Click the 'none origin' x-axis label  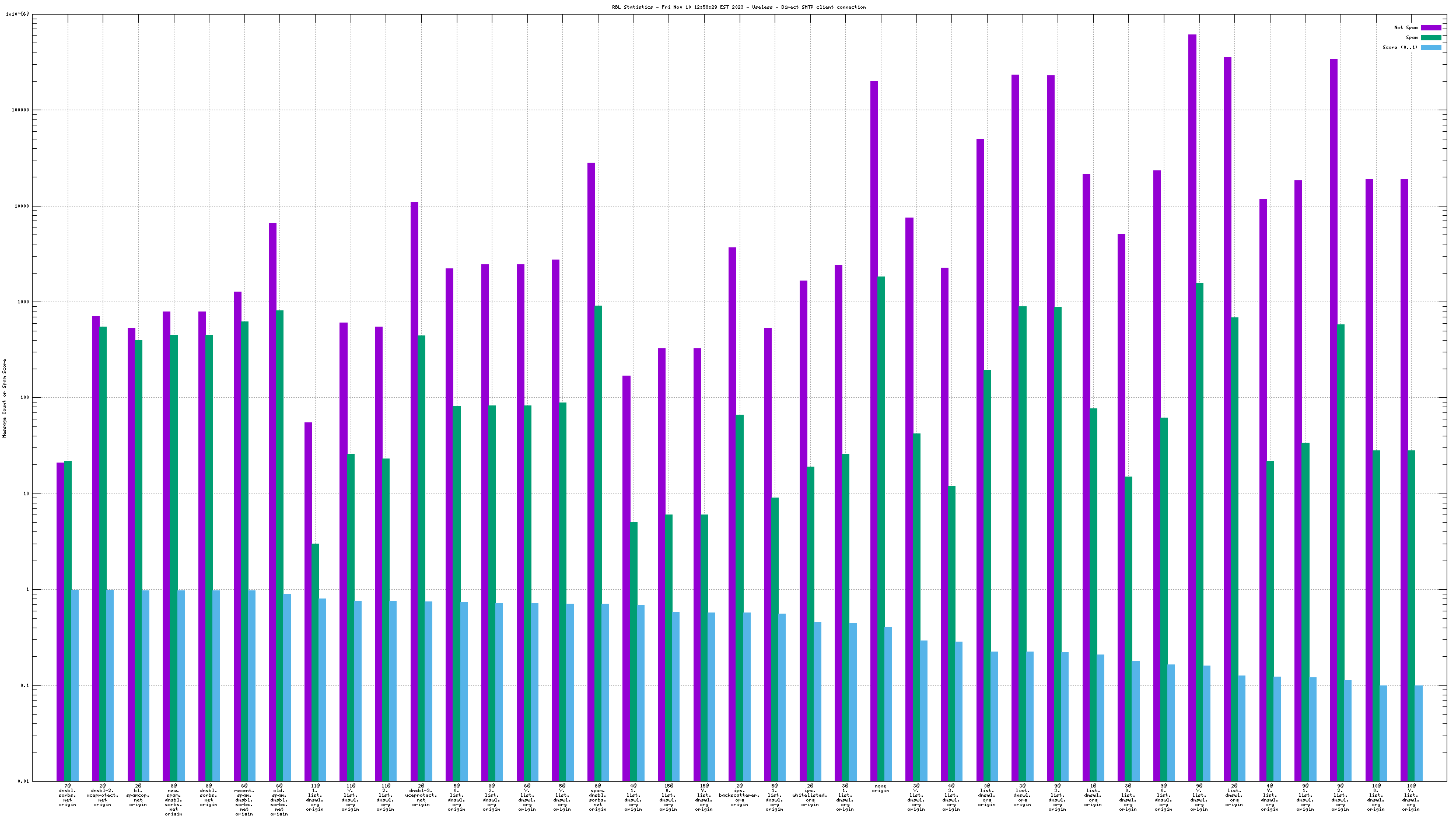point(880,788)
